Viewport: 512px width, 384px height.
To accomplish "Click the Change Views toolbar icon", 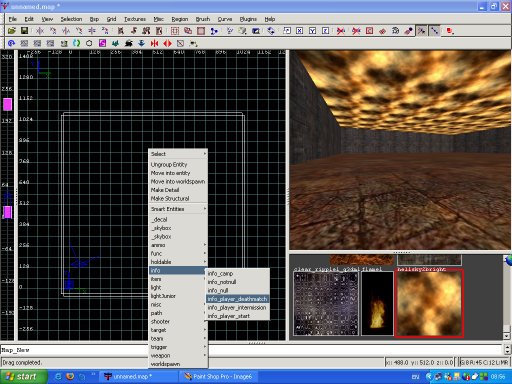I will point(229,31).
